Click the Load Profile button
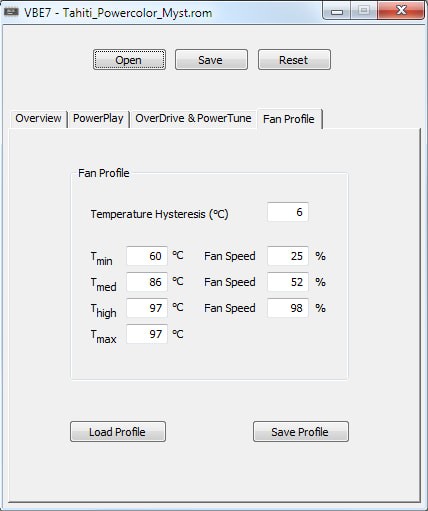The width and height of the screenshot is (428, 511). click(x=118, y=432)
